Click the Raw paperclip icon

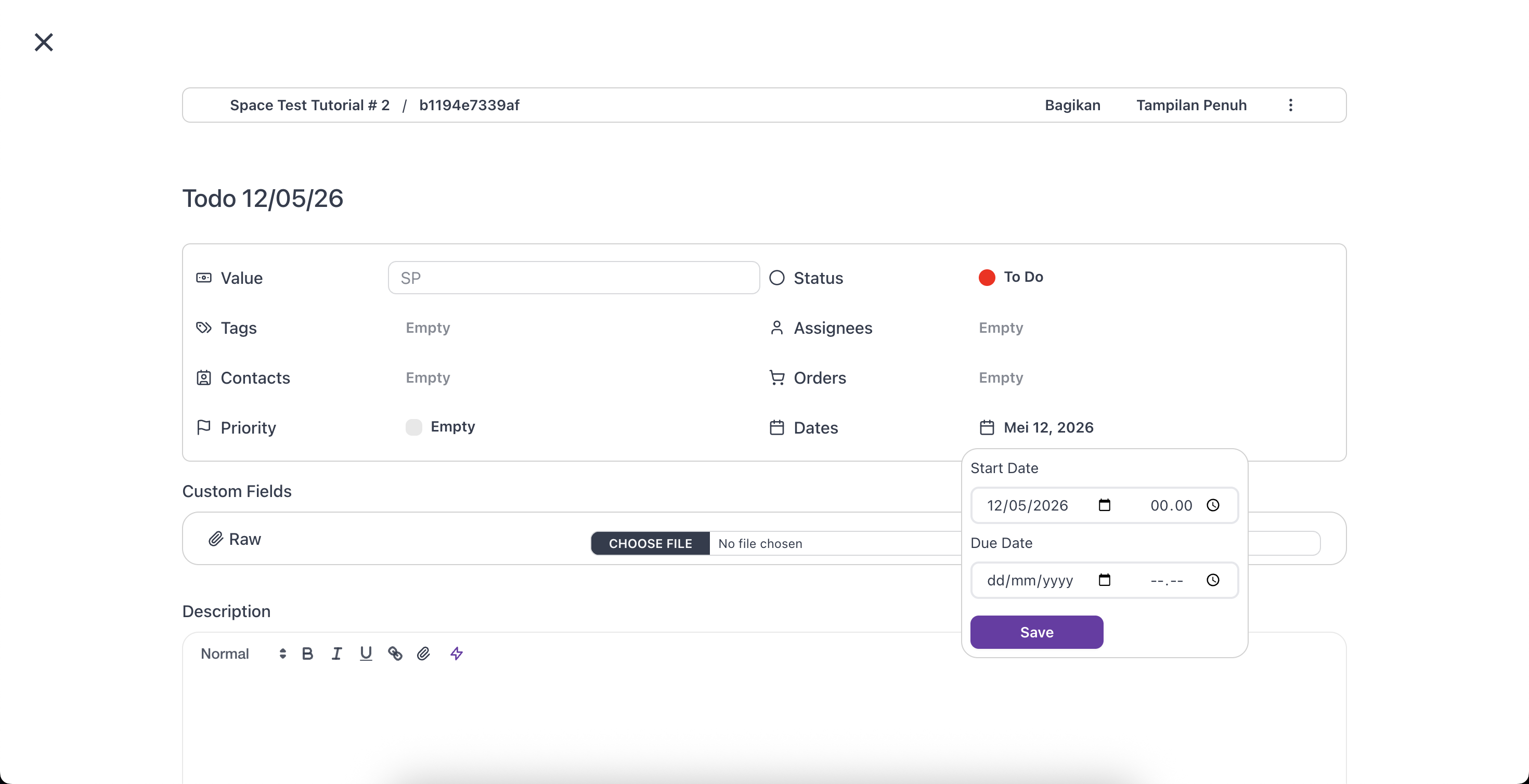tap(215, 539)
